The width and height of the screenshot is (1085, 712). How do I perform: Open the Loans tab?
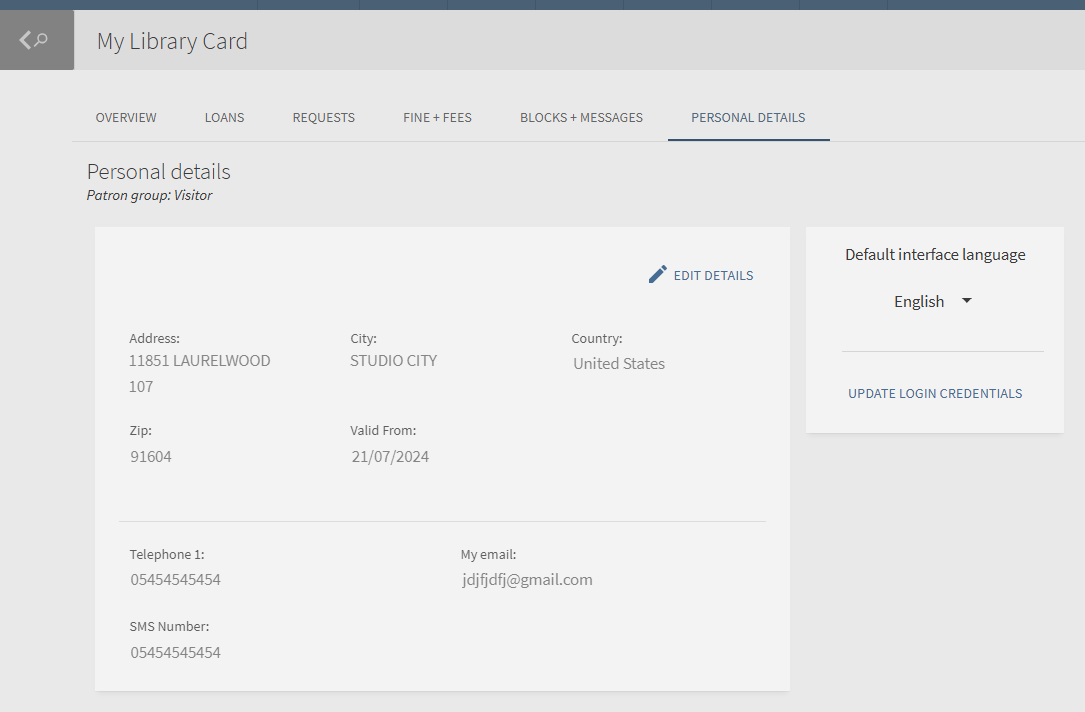tap(224, 118)
